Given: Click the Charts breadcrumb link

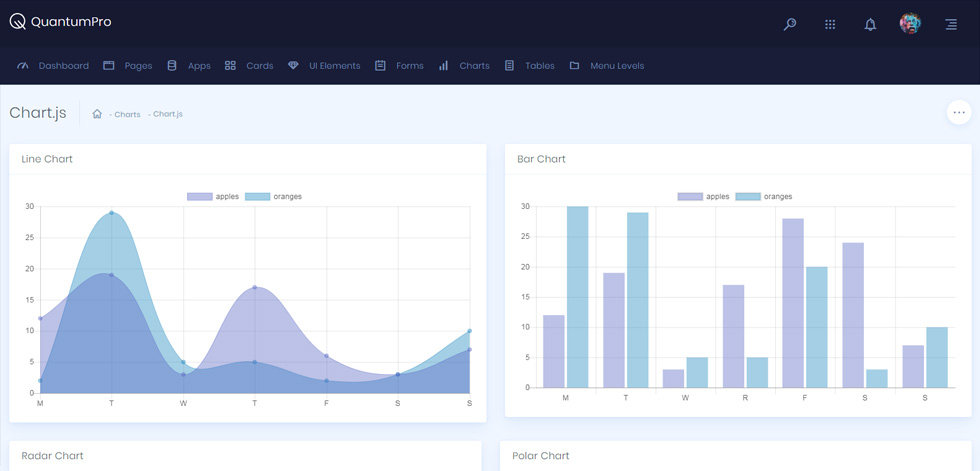Looking at the screenshot, I should (x=128, y=114).
